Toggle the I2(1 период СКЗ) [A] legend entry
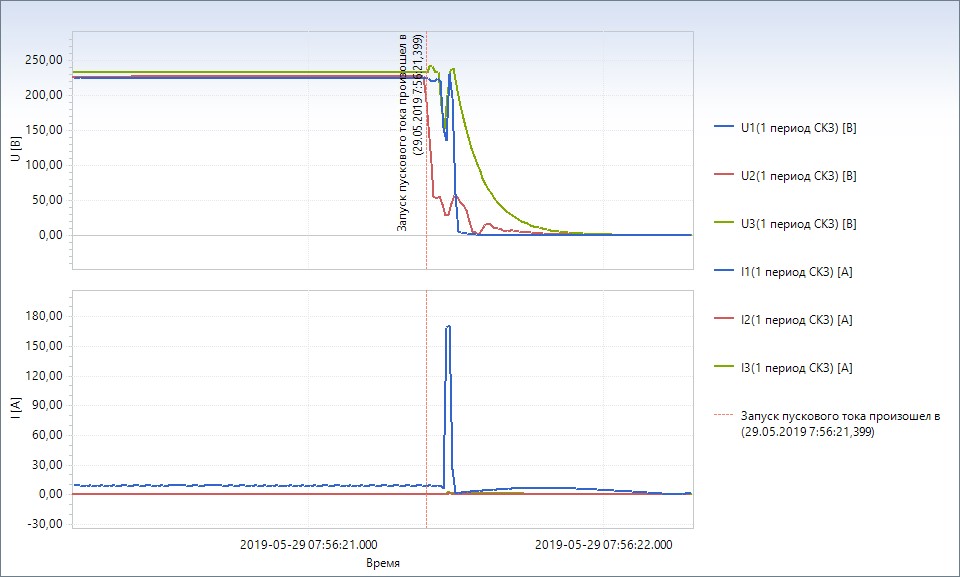 click(x=796, y=319)
